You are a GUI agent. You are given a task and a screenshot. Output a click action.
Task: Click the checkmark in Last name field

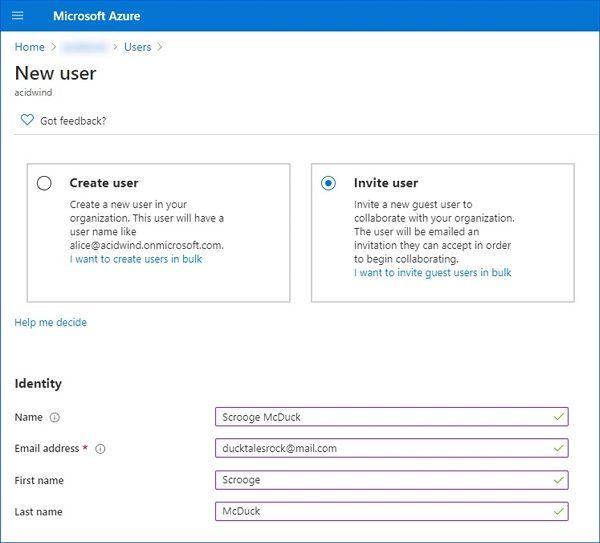(559, 511)
